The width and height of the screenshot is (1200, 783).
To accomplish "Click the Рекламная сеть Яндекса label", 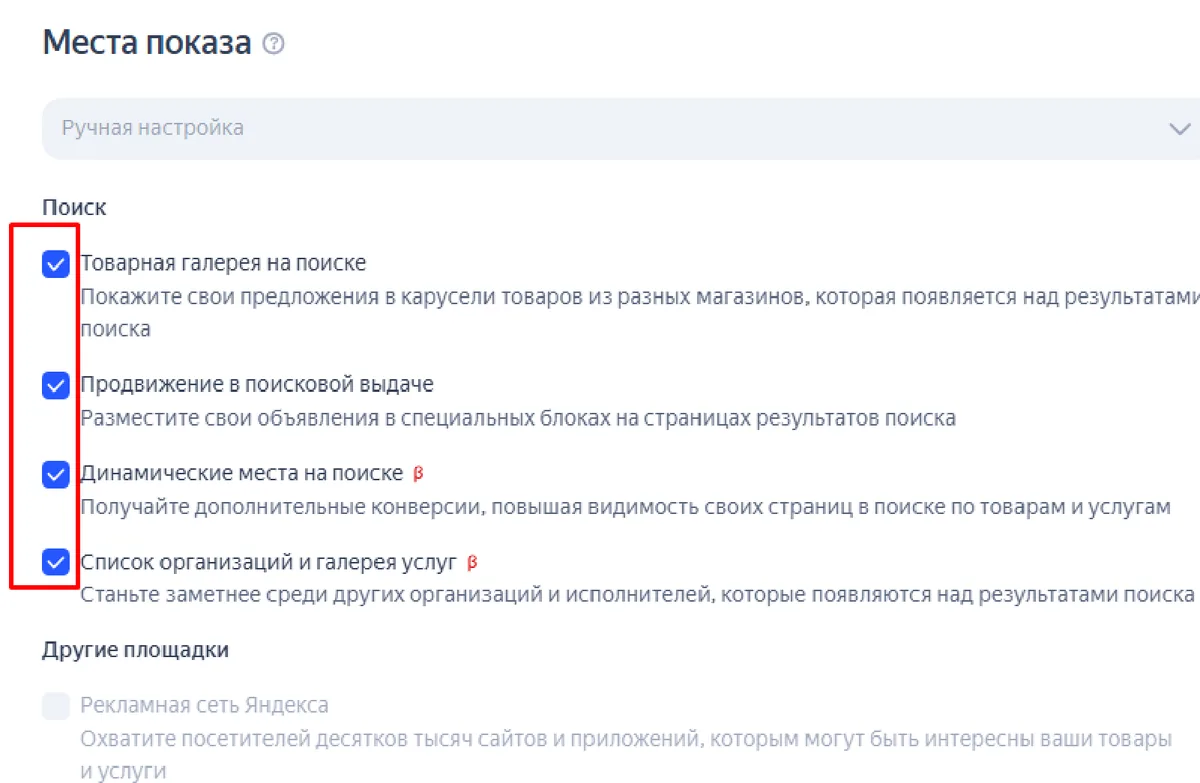I will click(204, 706).
